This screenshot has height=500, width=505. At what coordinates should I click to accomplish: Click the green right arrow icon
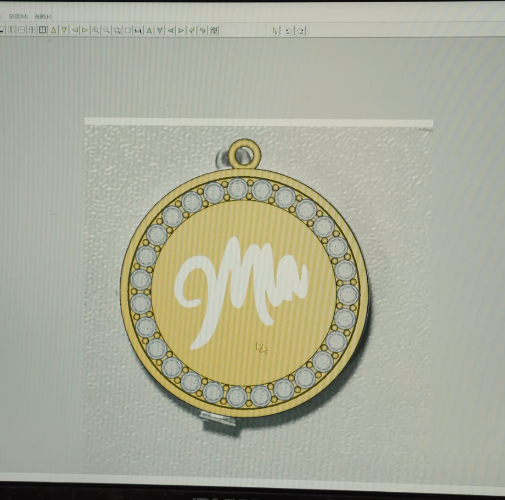pos(181,30)
